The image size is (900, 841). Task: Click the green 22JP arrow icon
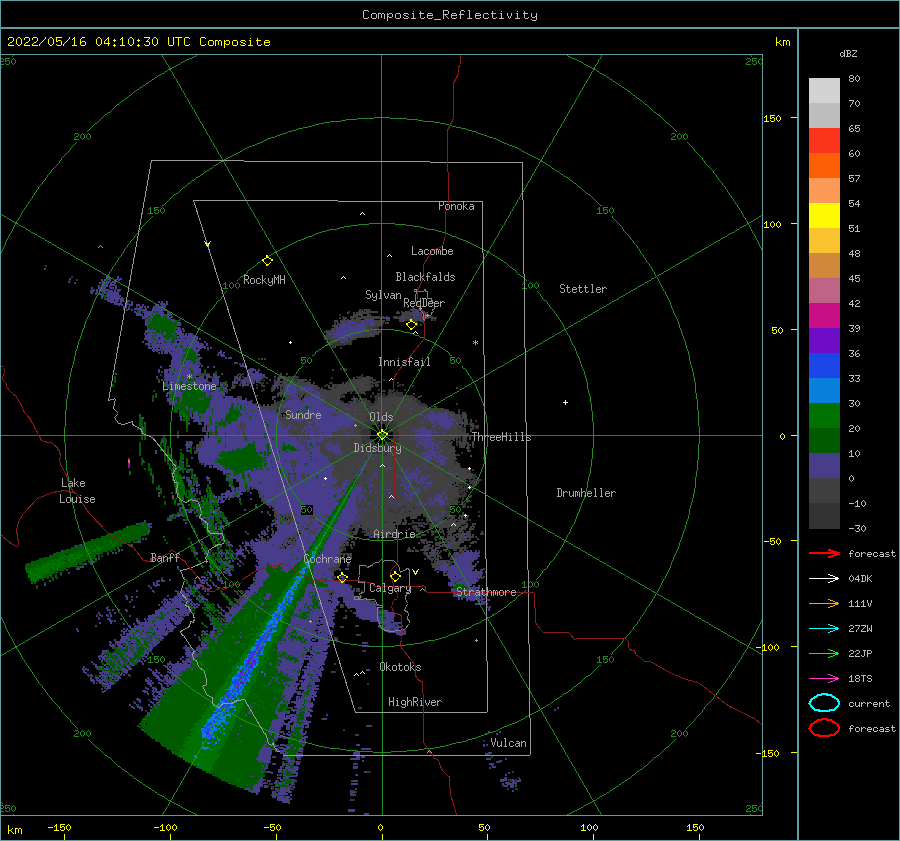824,653
